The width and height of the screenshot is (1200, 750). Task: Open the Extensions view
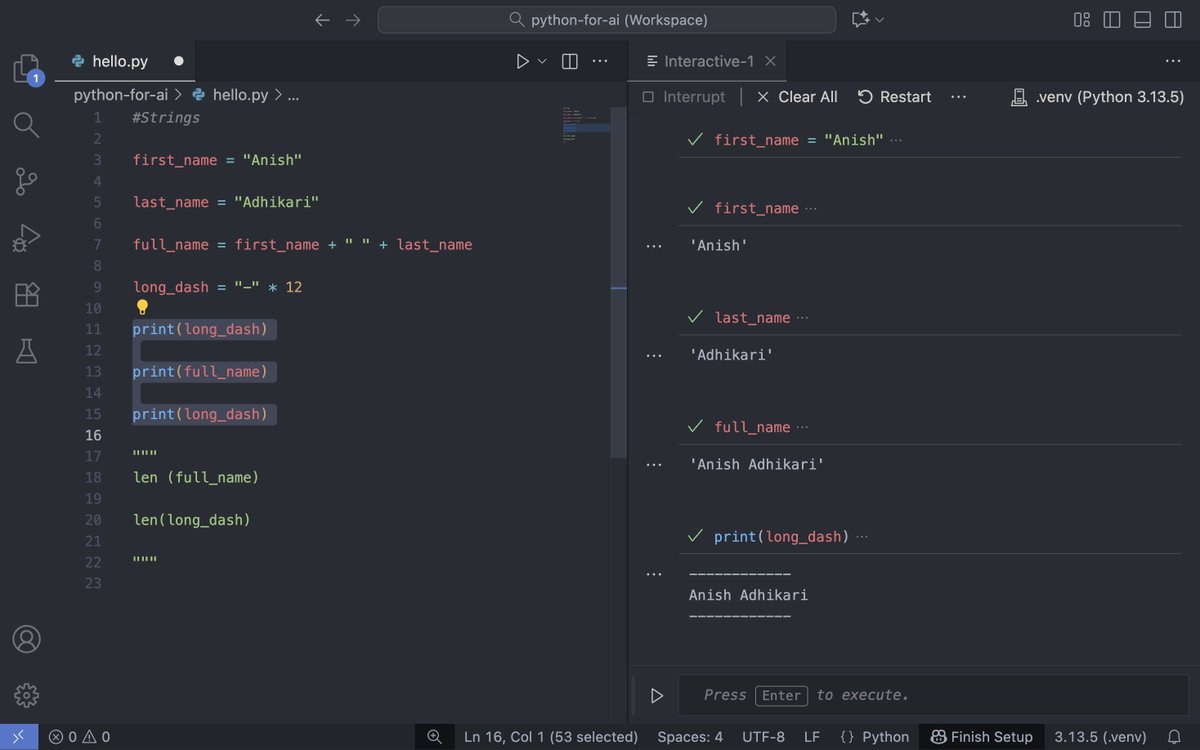coord(26,294)
